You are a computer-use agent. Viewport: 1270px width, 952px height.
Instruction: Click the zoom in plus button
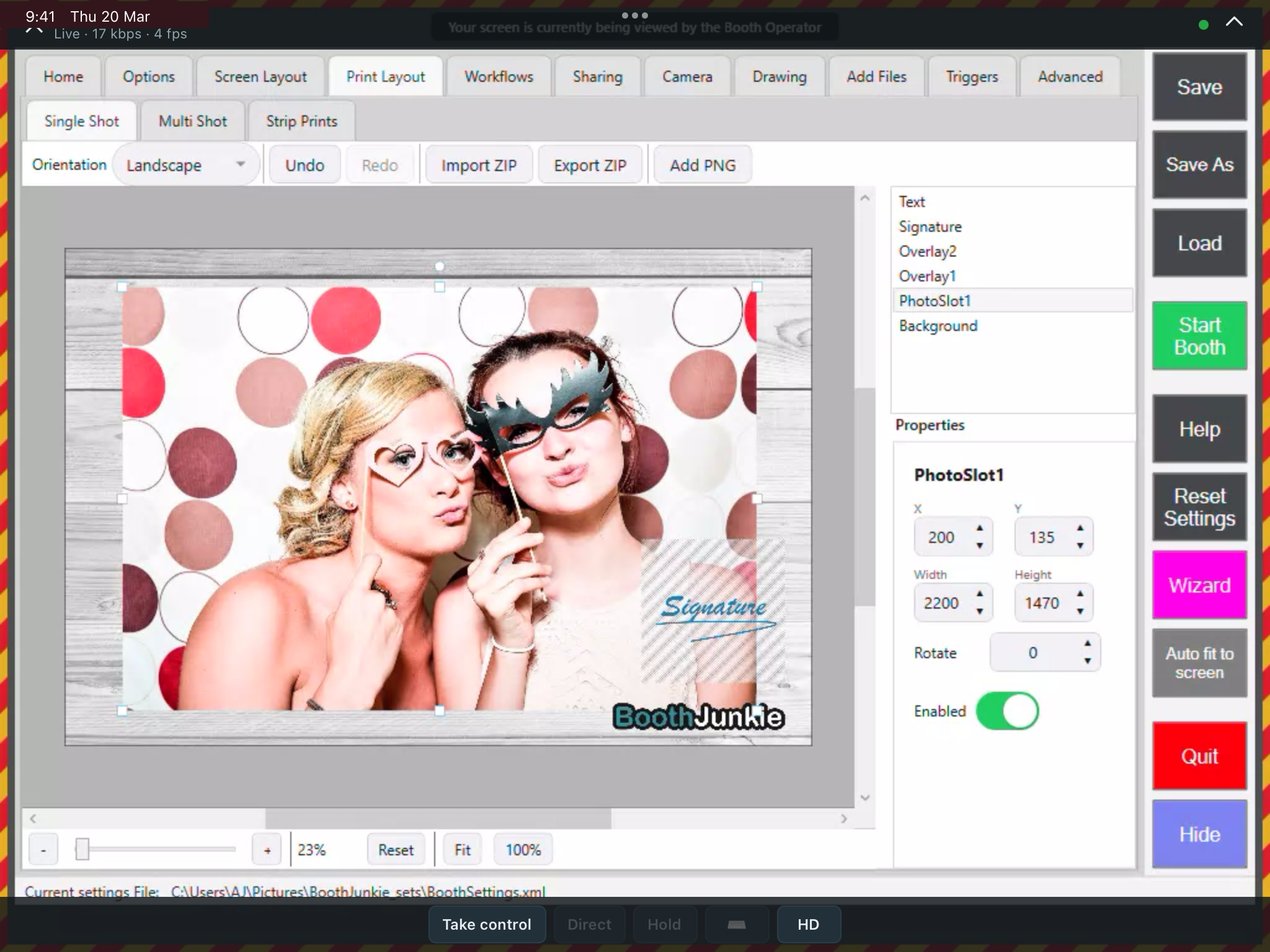coord(267,850)
